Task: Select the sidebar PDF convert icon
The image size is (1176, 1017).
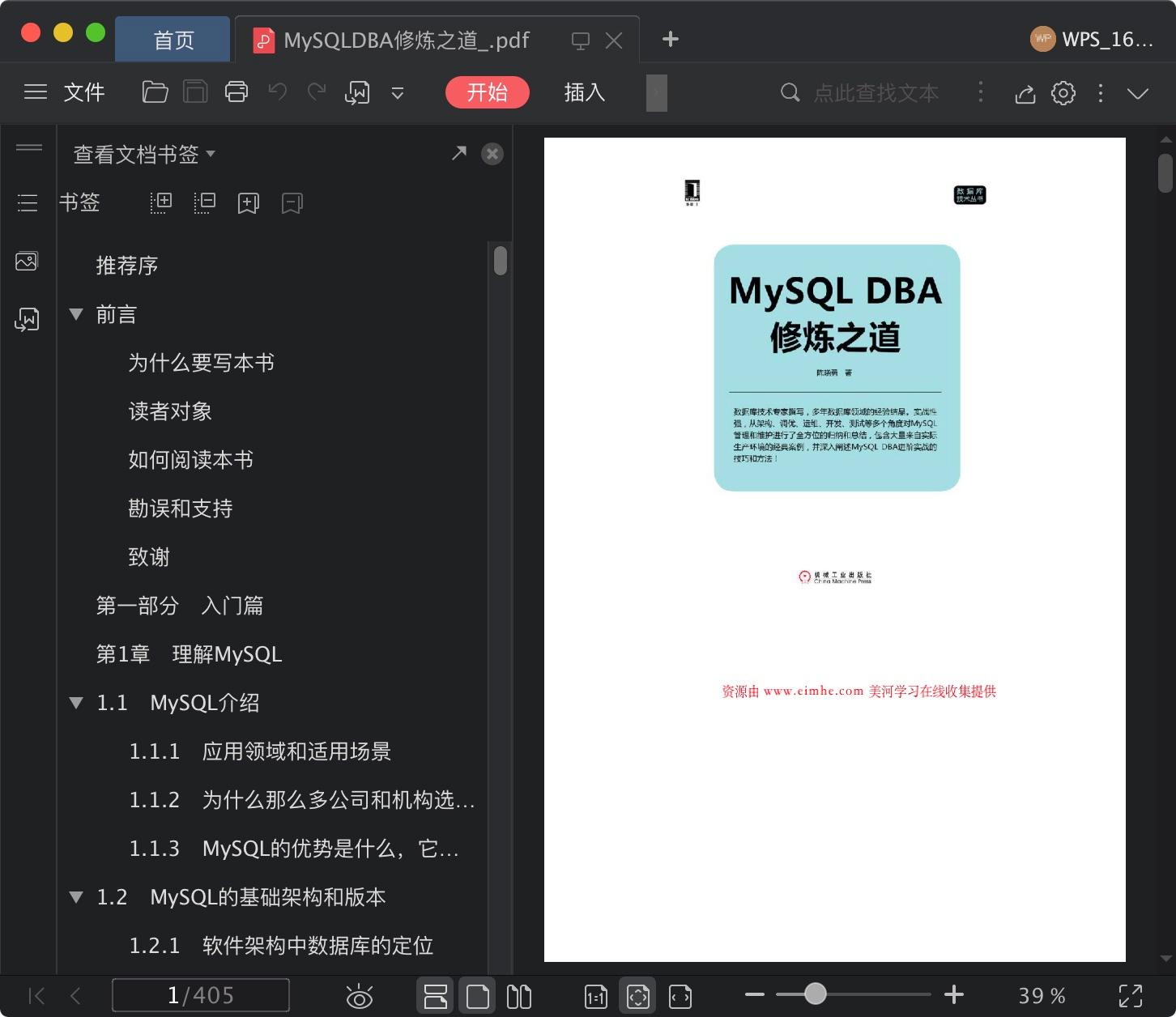Action: coord(27,320)
